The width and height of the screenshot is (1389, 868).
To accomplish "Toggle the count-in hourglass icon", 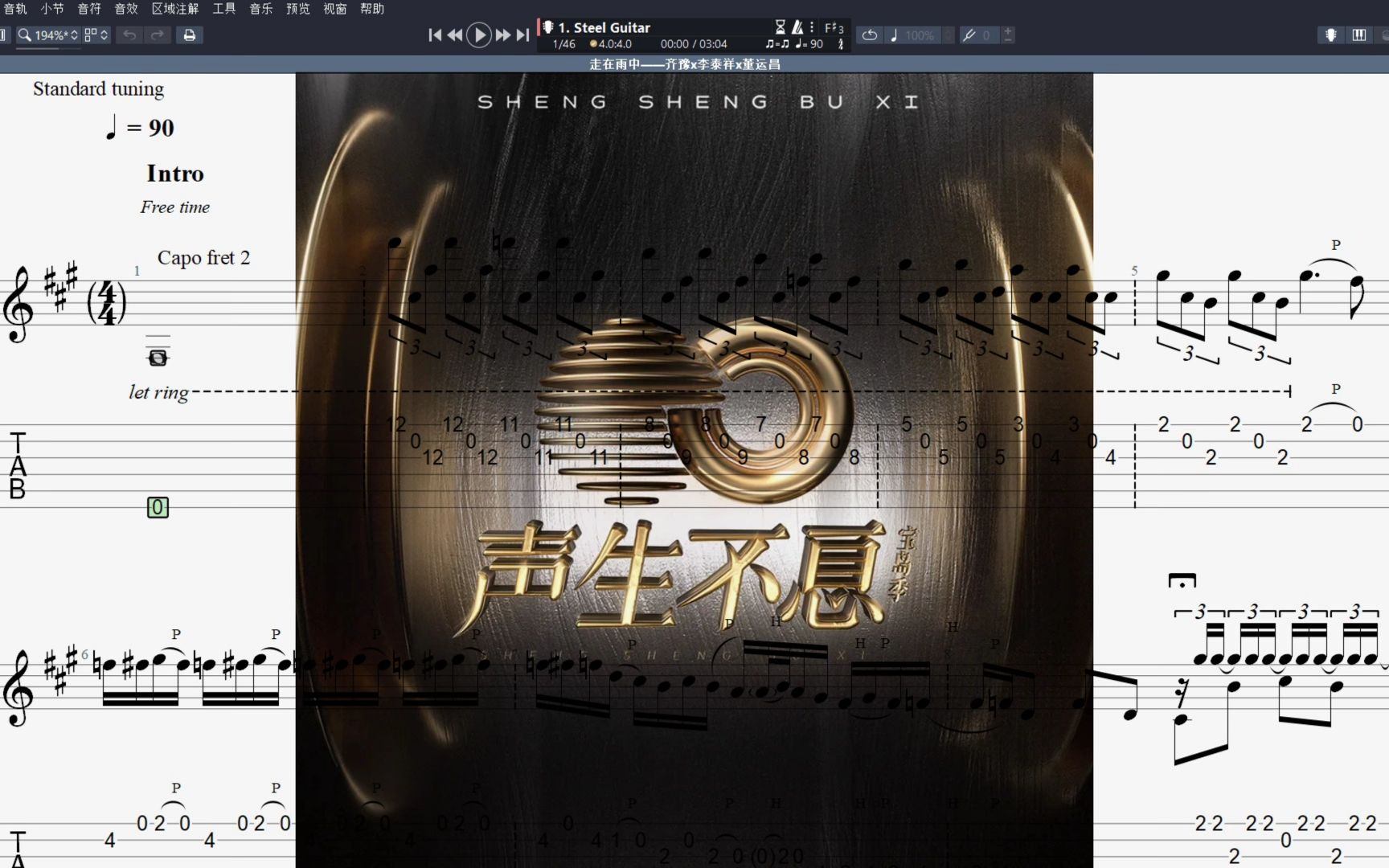I will click(x=780, y=27).
